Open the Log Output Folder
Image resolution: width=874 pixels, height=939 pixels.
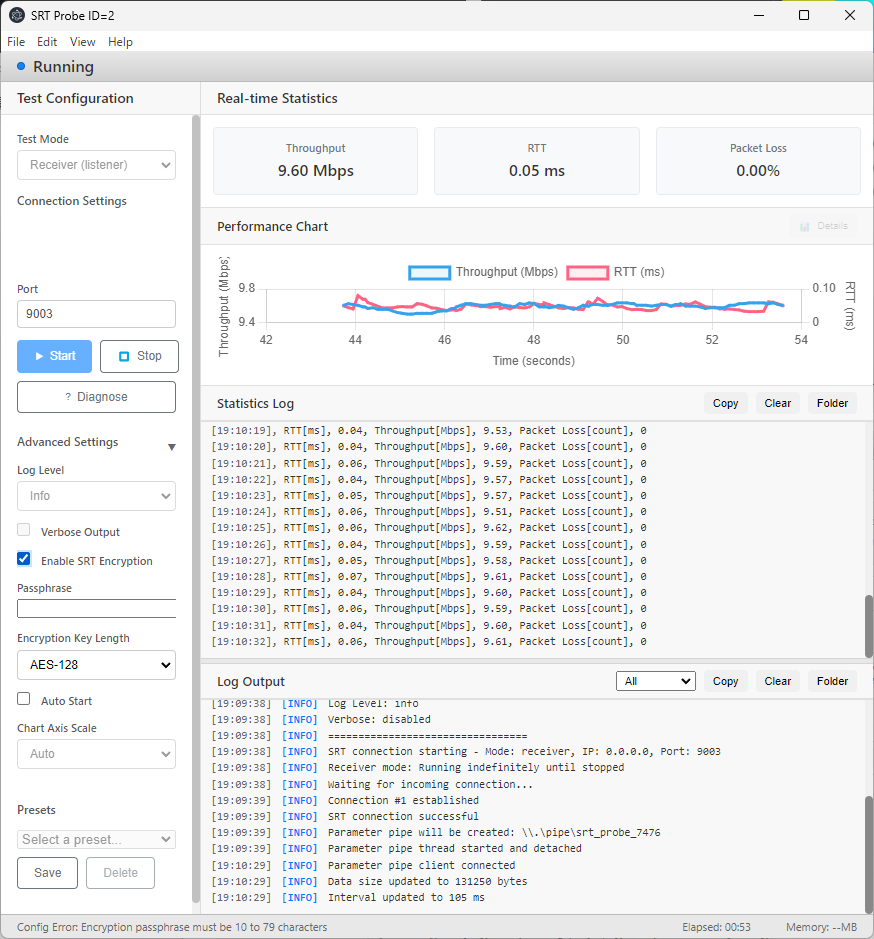point(832,681)
